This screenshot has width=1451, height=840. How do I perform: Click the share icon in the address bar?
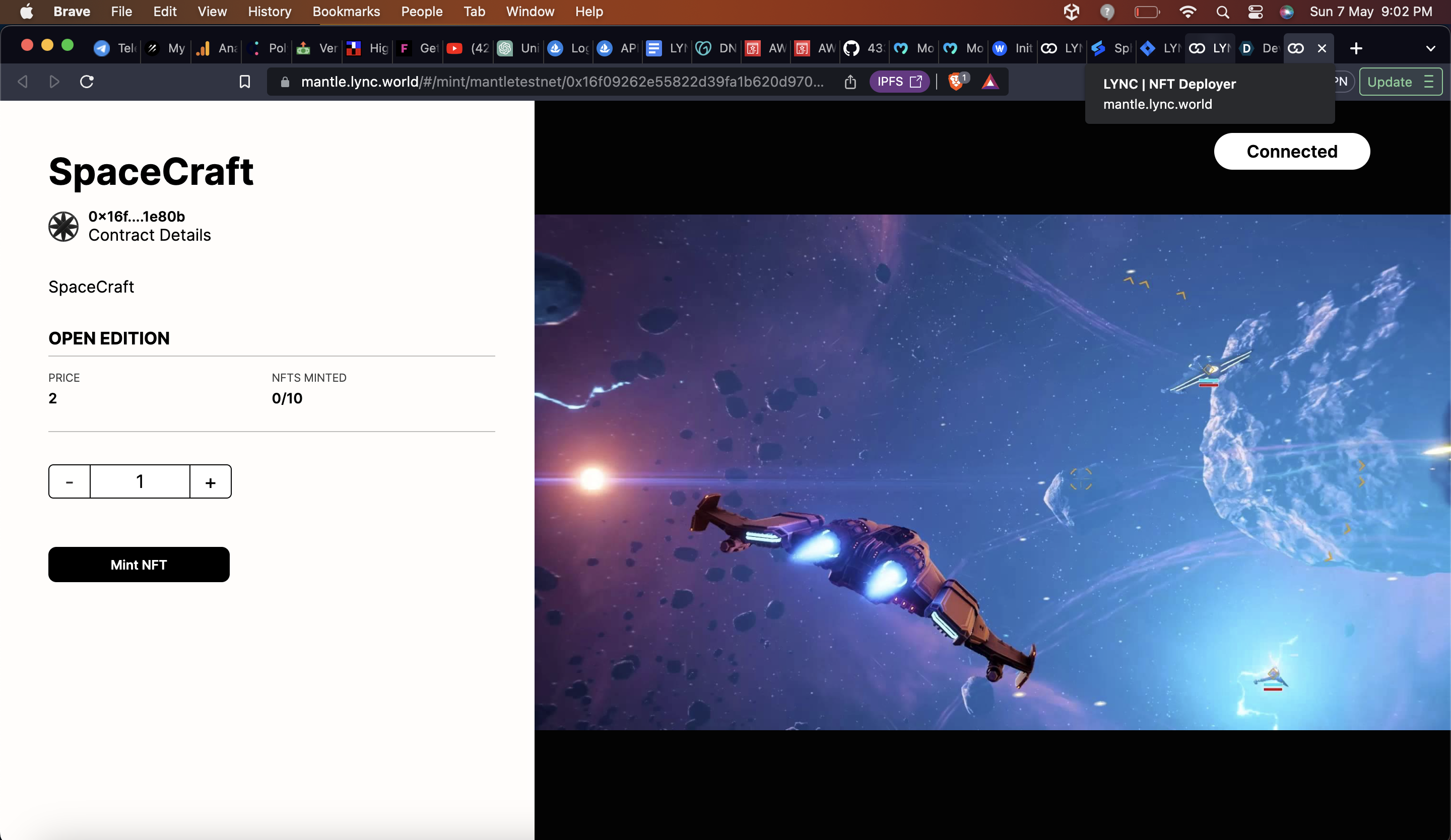(850, 82)
